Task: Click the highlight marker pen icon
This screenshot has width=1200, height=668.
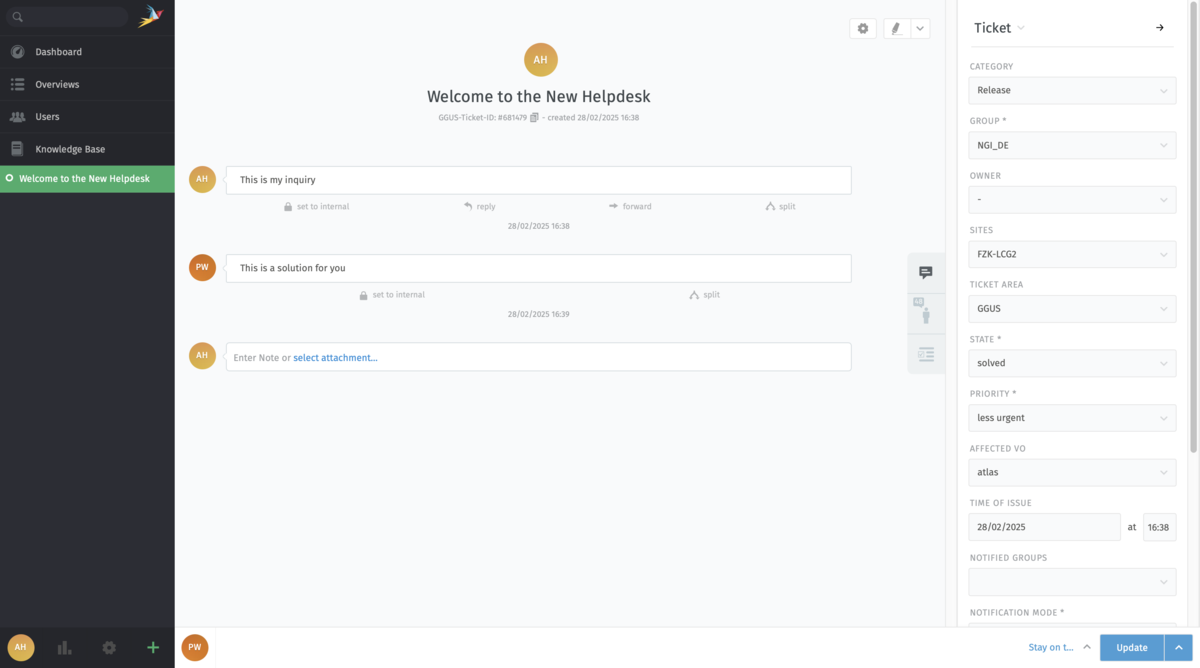Action: point(897,29)
